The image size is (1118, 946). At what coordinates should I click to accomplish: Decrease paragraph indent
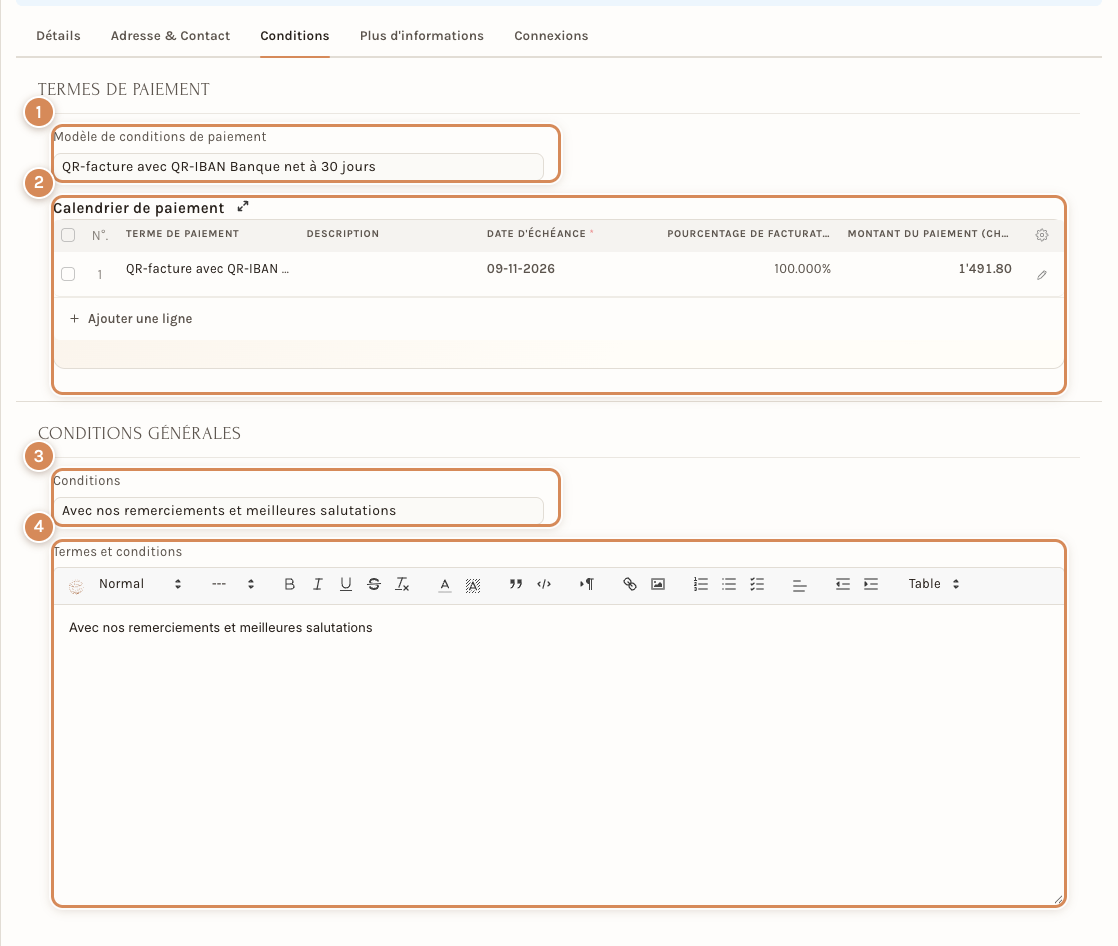coord(843,584)
